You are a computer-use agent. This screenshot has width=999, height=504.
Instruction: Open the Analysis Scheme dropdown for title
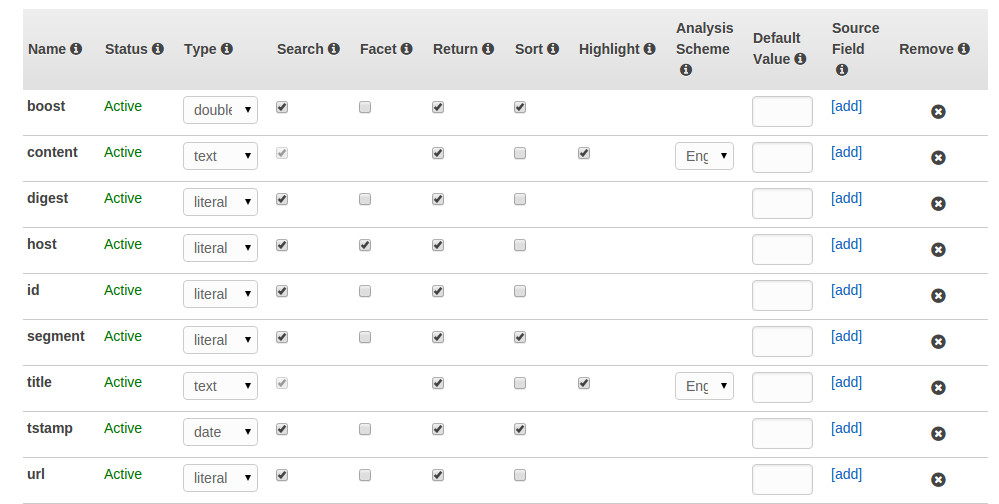pos(704,386)
